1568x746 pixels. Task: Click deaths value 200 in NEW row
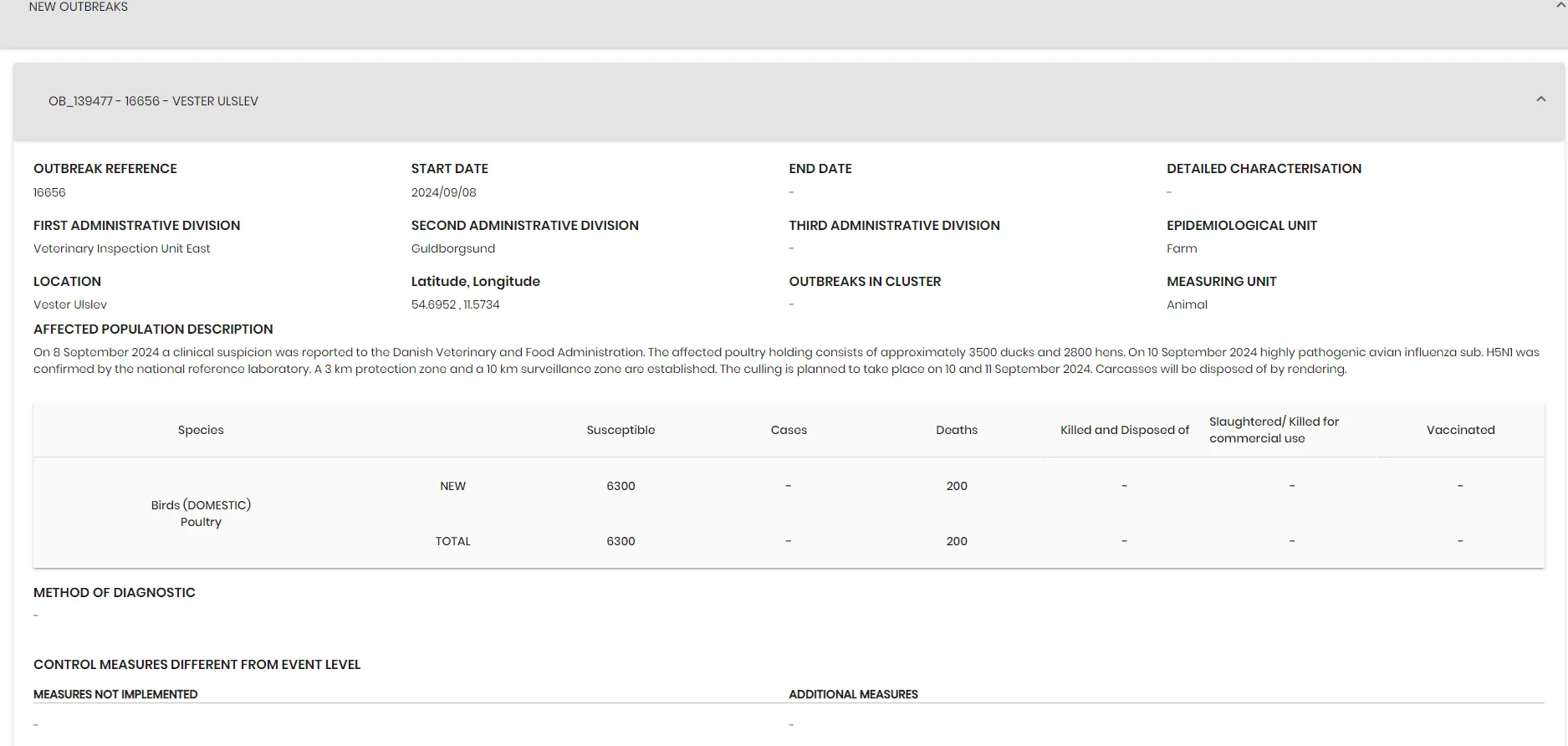(957, 486)
